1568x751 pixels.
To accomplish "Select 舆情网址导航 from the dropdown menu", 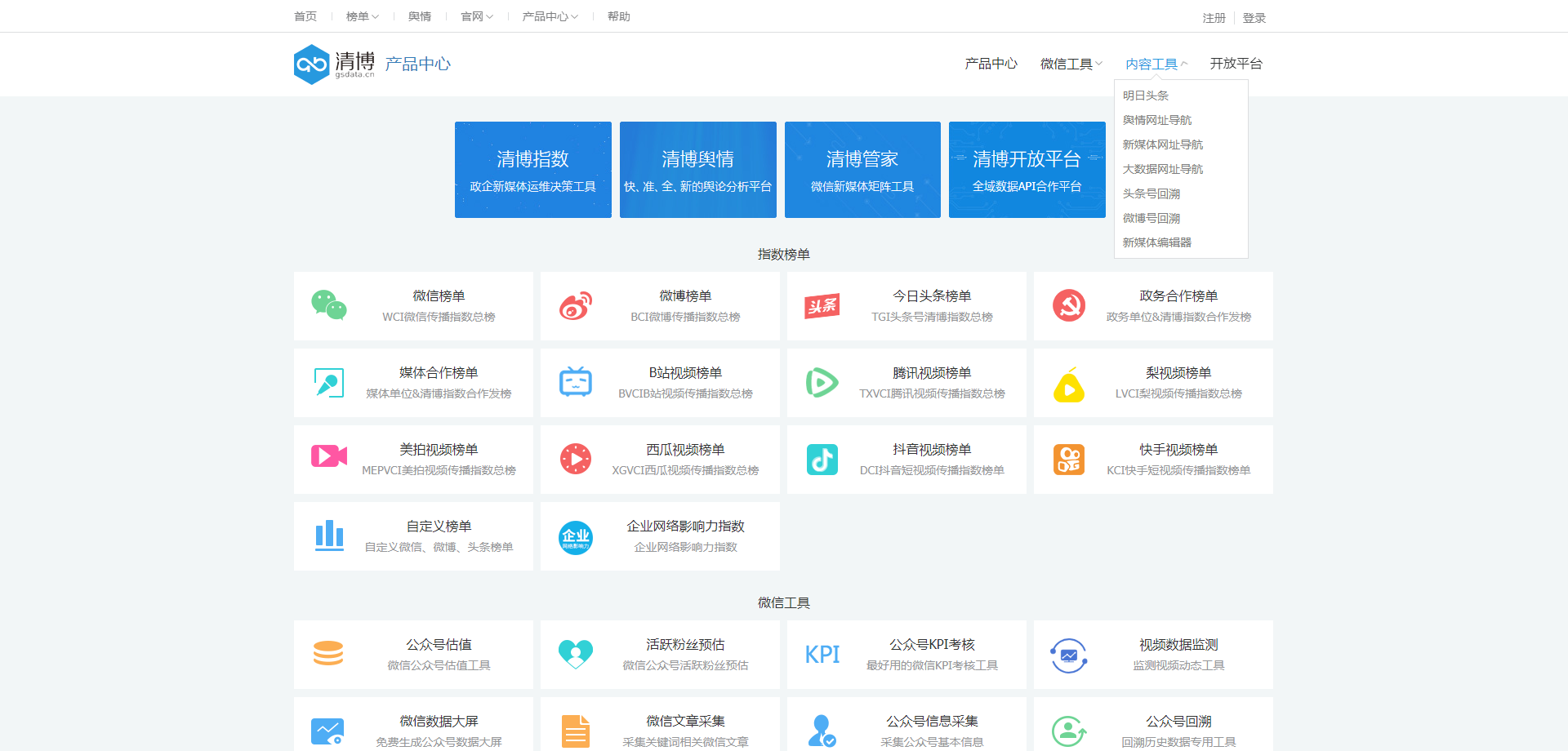I will (1156, 120).
